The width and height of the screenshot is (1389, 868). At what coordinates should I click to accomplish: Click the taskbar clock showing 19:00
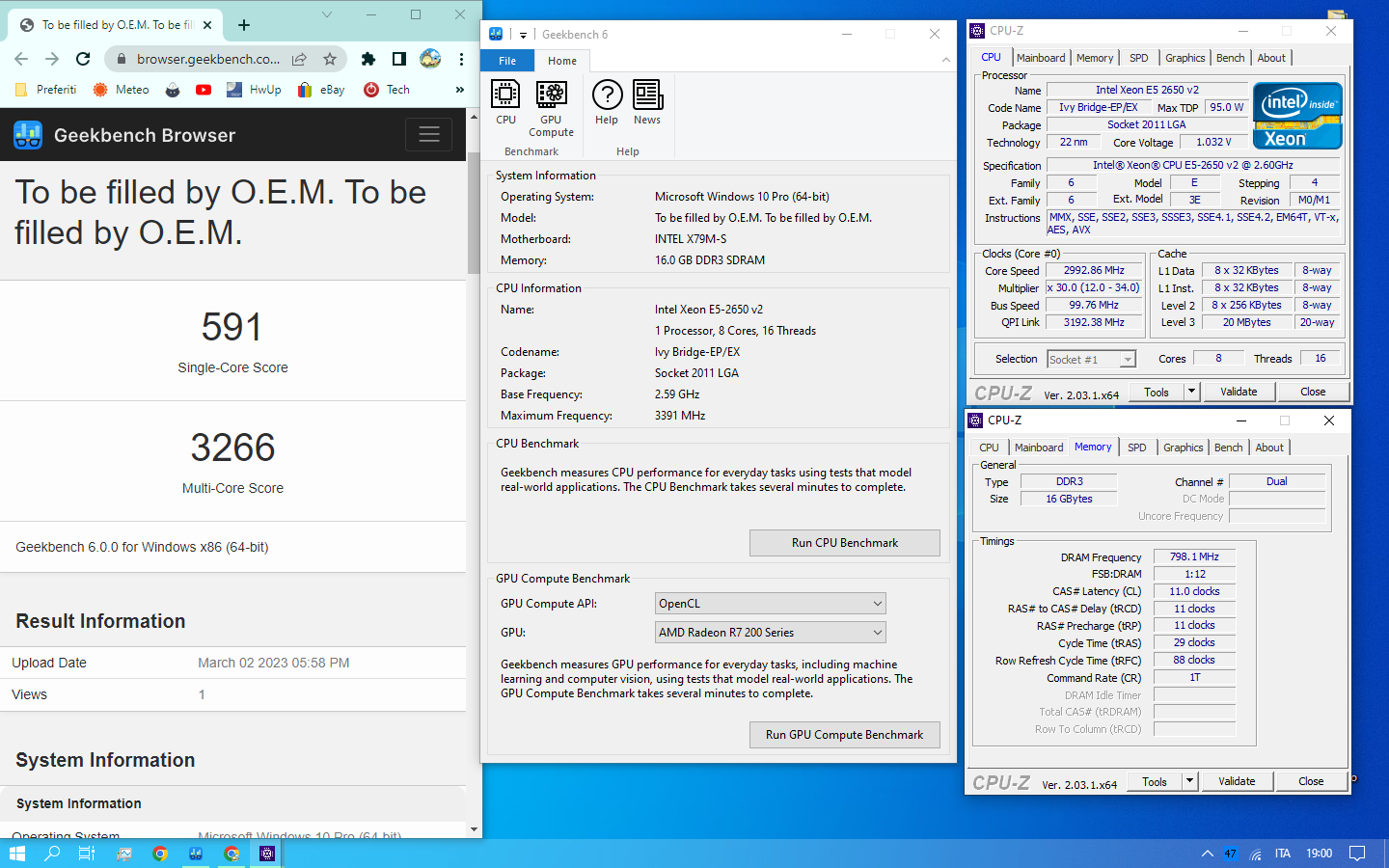pyautogui.click(x=1319, y=854)
